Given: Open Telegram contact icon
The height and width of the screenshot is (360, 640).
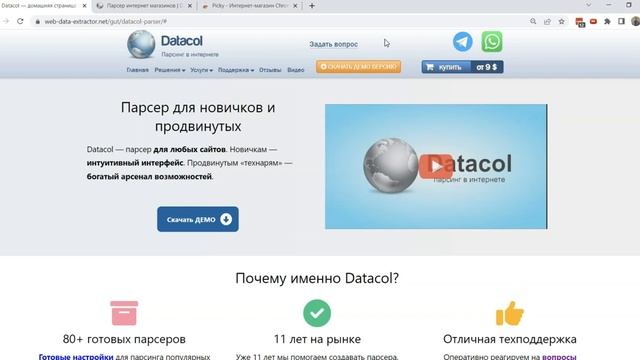Looking at the screenshot, I should pos(462,42).
